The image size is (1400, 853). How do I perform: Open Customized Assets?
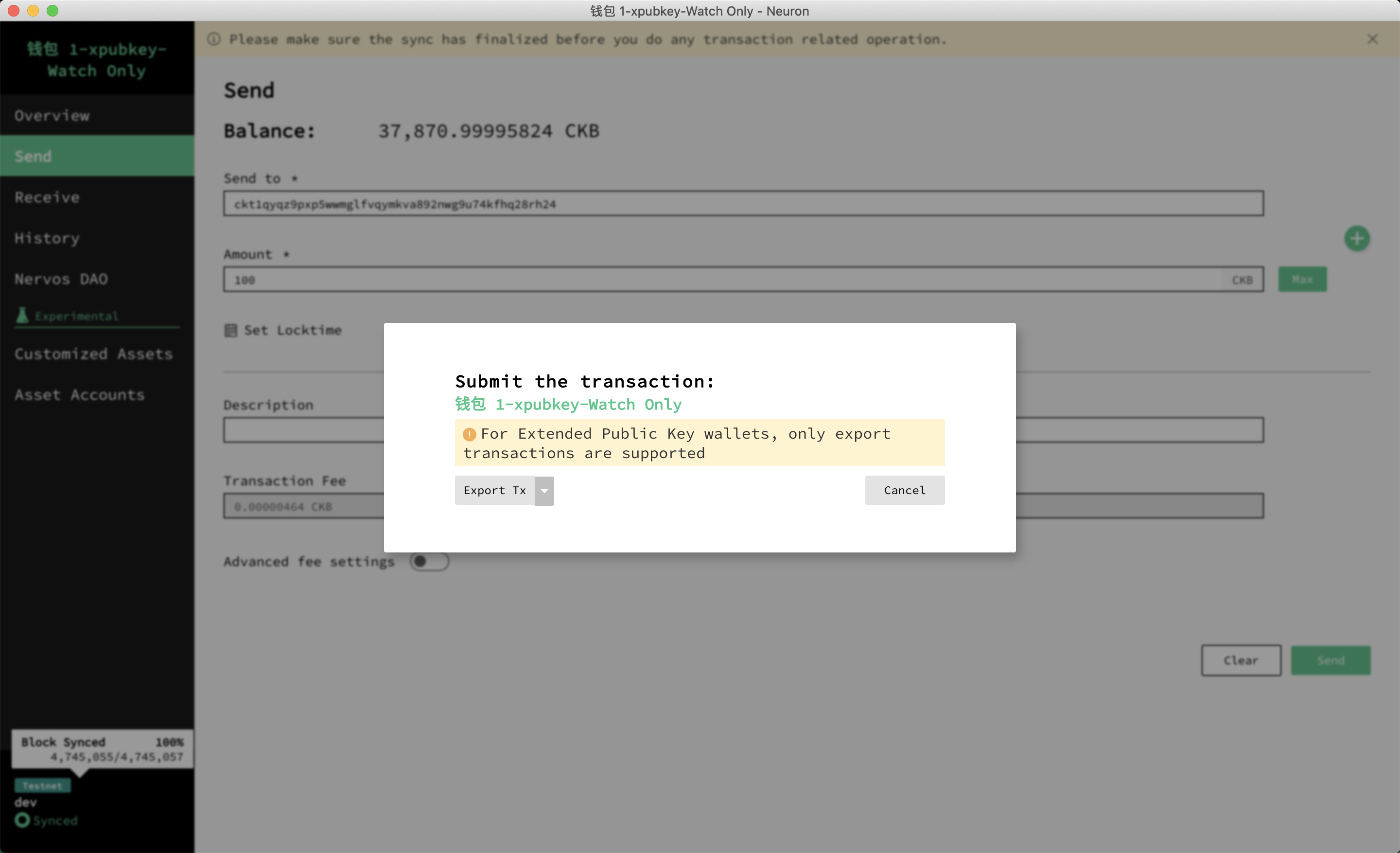click(x=97, y=354)
